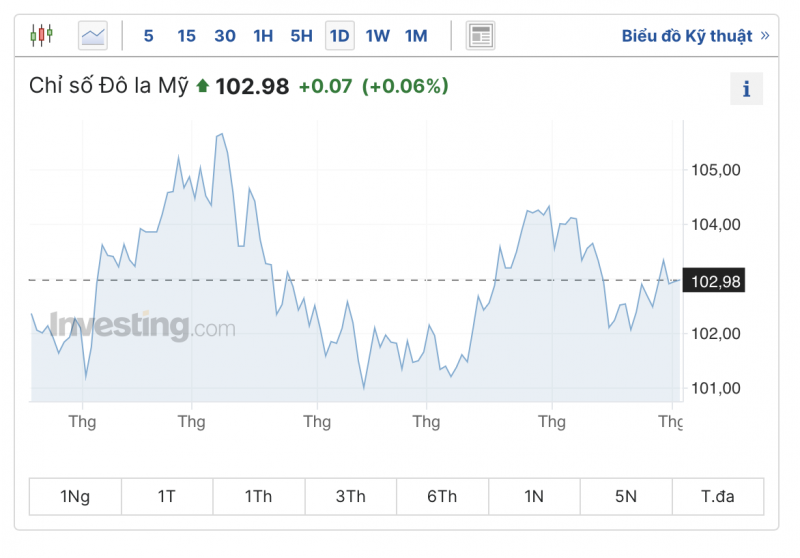The width and height of the screenshot is (800, 558).
Task: Select the 1D daily interval
Action: point(340,36)
